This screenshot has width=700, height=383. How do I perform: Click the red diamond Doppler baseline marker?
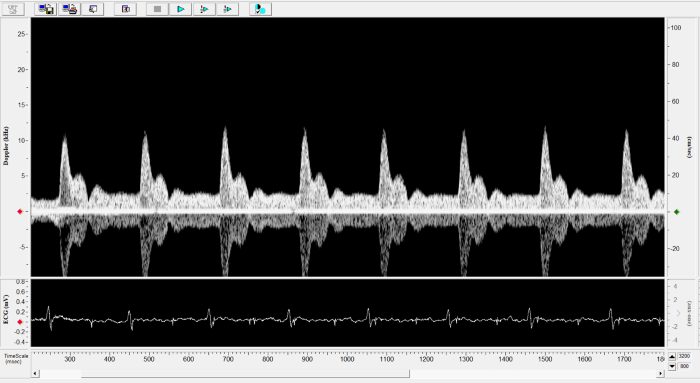(x=20, y=212)
